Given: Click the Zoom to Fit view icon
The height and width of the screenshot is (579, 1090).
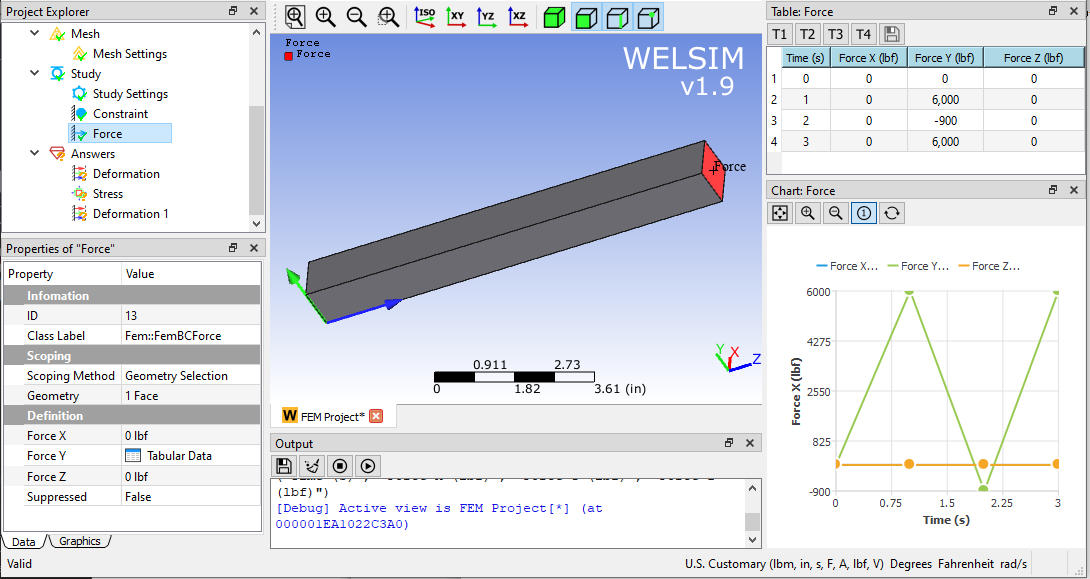Looking at the screenshot, I should coord(295,17).
